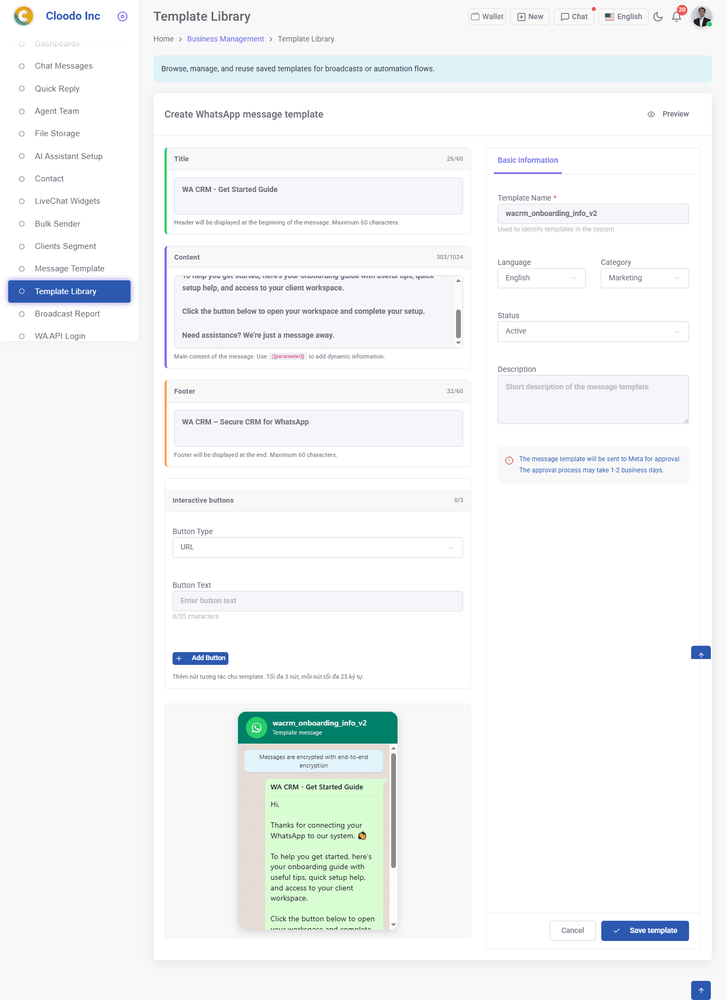
Task: Open the Wallet from top bar
Action: [487, 17]
